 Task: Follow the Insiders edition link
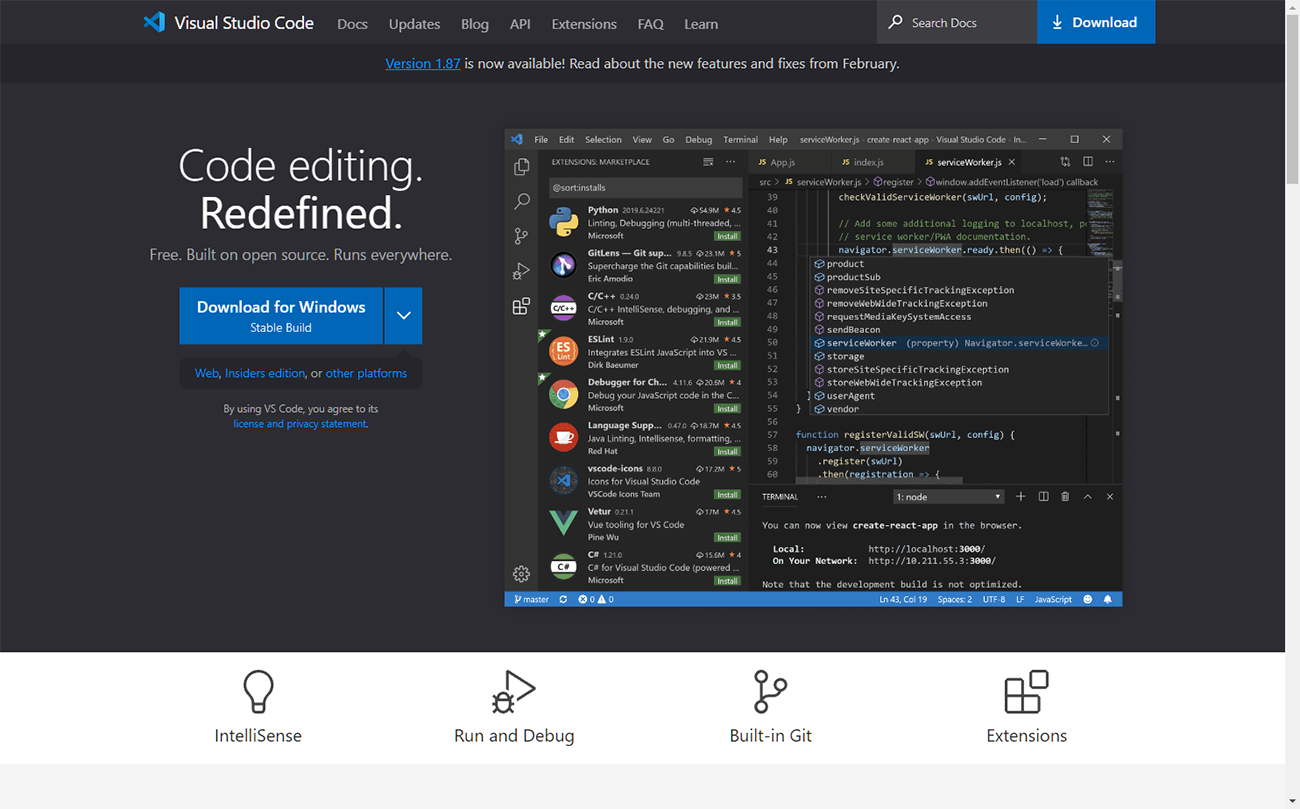265,373
